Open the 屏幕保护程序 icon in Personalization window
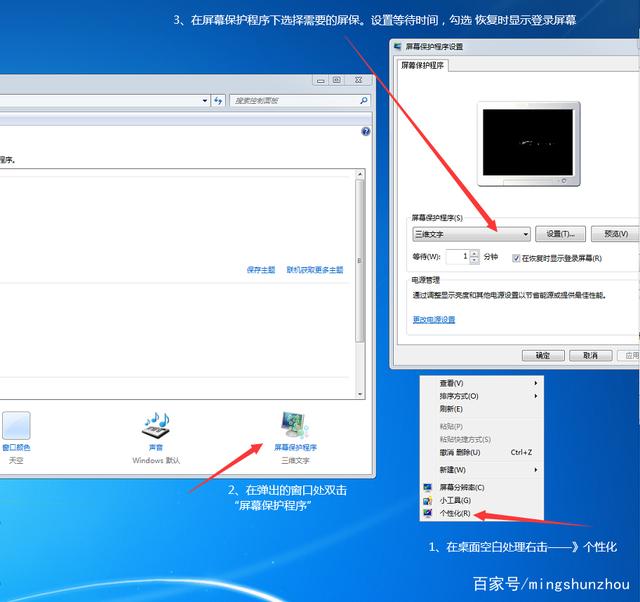The width and height of the screenshot is (640, 602). 295,426
